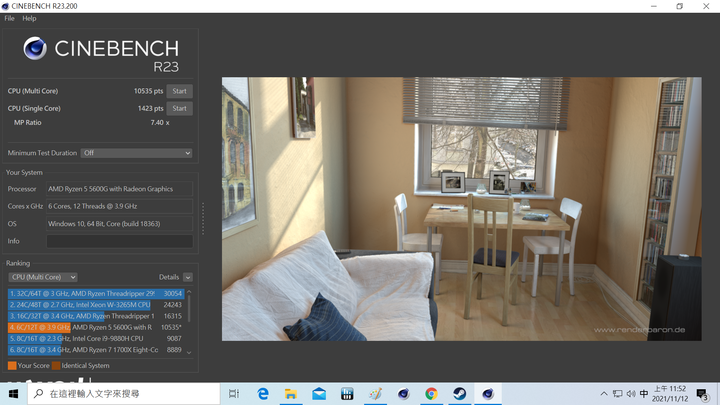Open the Help menu
This screenshot has height=405, width=720.
29,18
